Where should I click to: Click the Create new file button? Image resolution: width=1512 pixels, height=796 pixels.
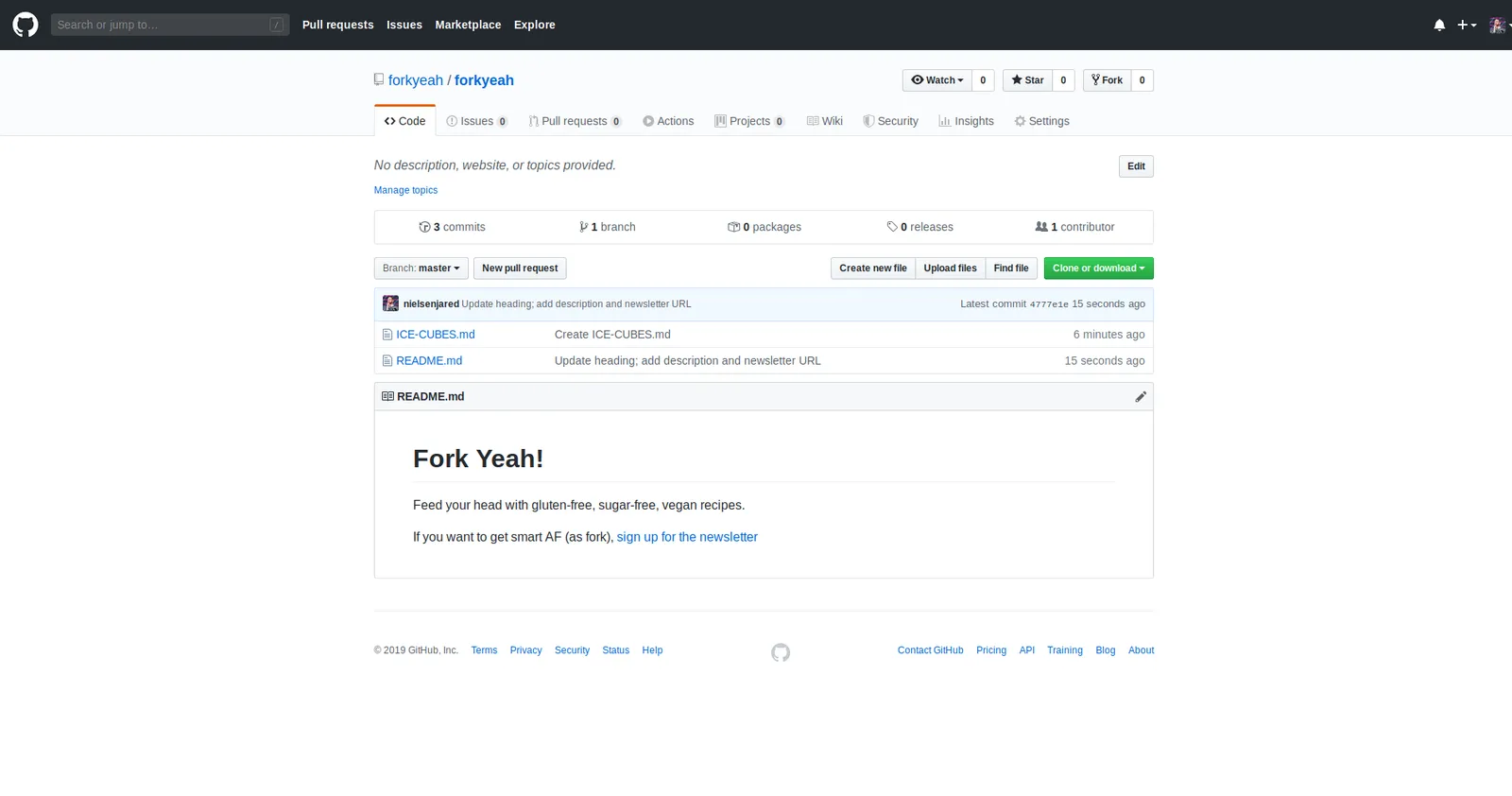click(873, 268)
